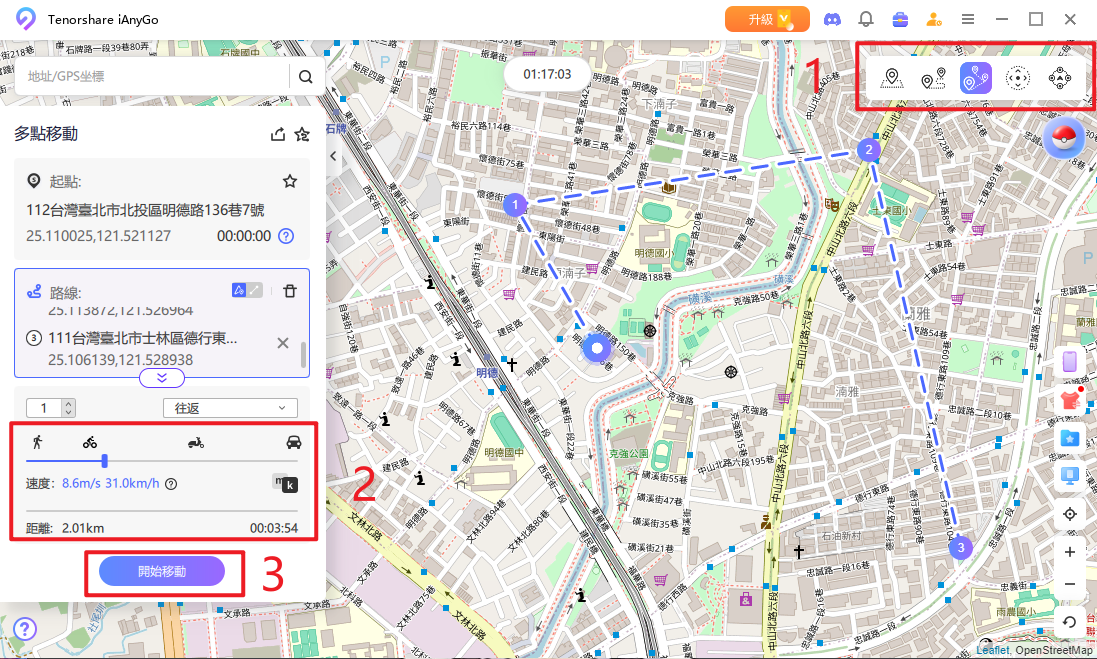Click the speed value 8.6m/s 31.0km/h
Viewport: 1097px width, 659px height.
[111, 483]
